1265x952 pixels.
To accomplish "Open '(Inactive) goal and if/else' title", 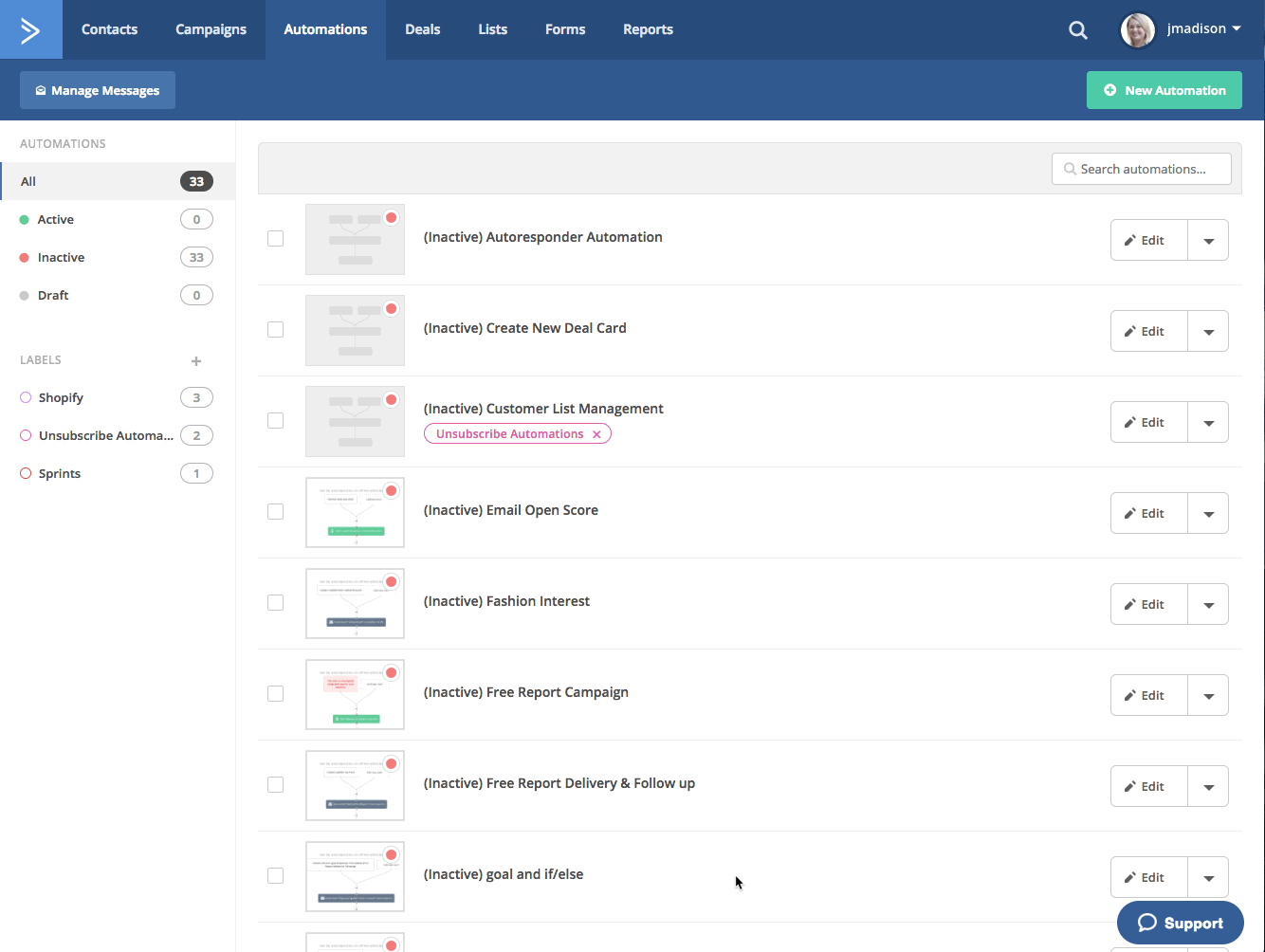I will [x=504, y=874].
